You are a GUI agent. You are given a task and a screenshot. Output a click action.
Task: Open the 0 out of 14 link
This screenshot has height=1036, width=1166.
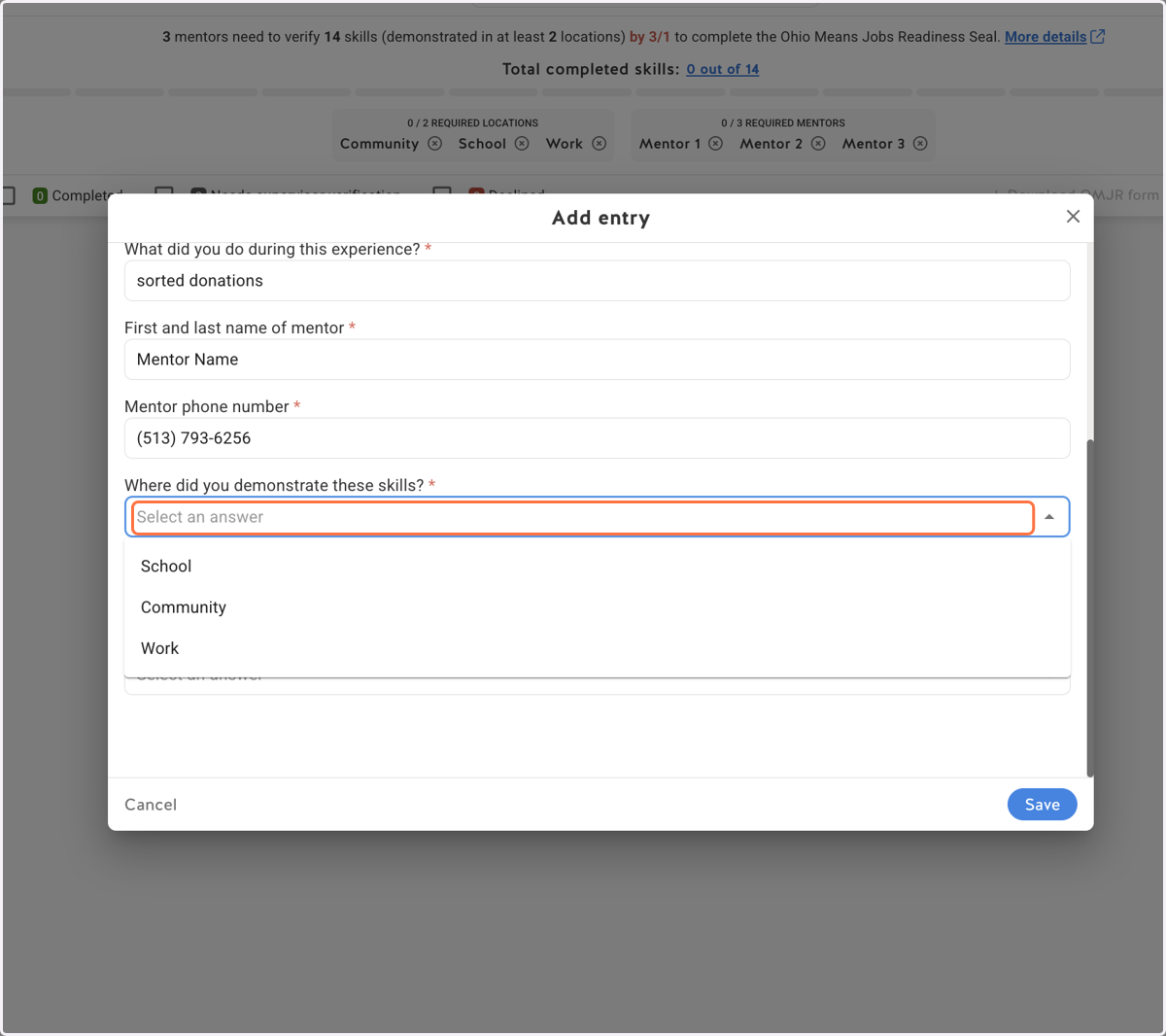723,69
